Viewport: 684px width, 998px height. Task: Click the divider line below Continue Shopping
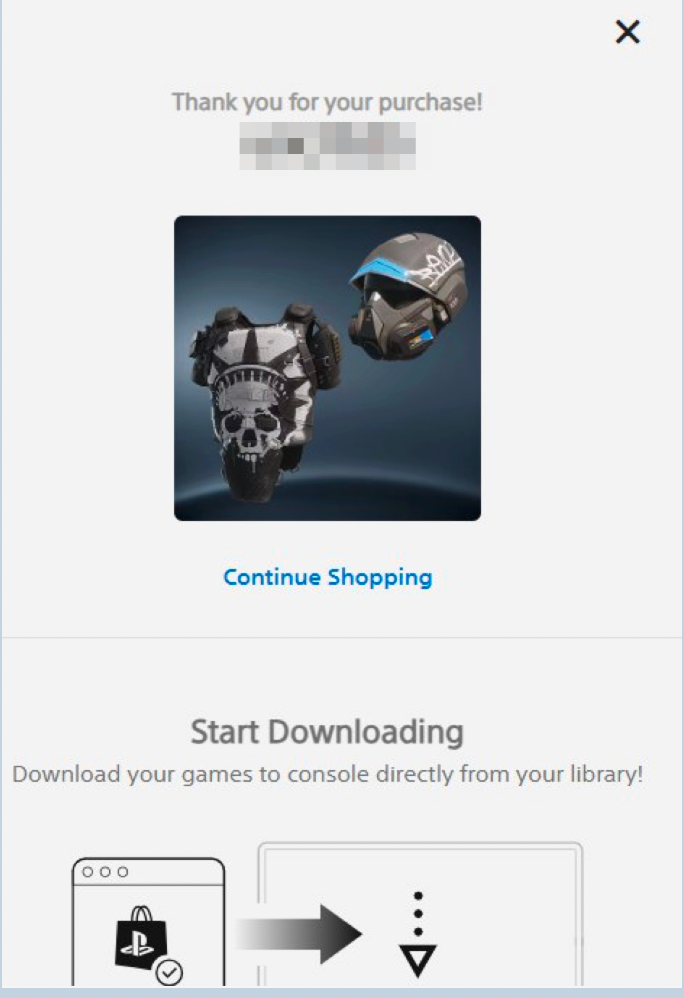coord(342,637)
